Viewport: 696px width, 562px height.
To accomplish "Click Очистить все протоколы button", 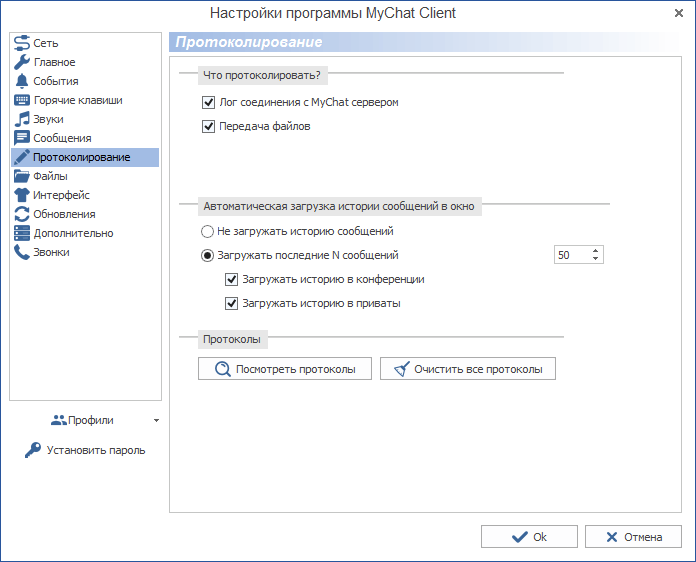I will pyautogui.click(x=468, y=369).
